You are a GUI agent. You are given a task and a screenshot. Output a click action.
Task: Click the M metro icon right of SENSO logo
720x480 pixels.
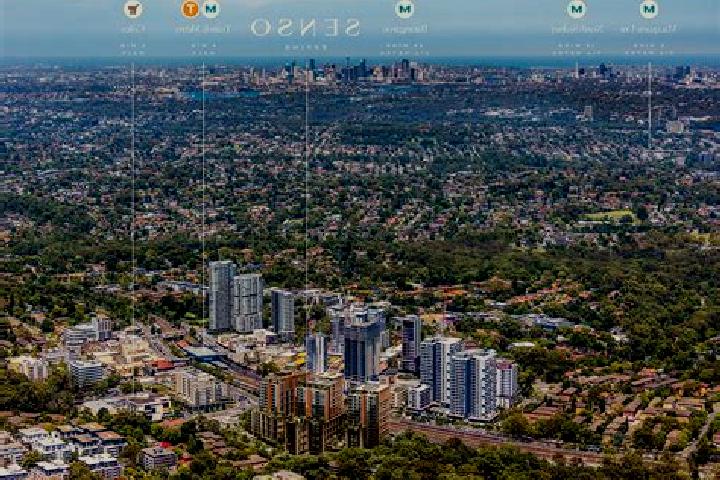click(405, 9)
